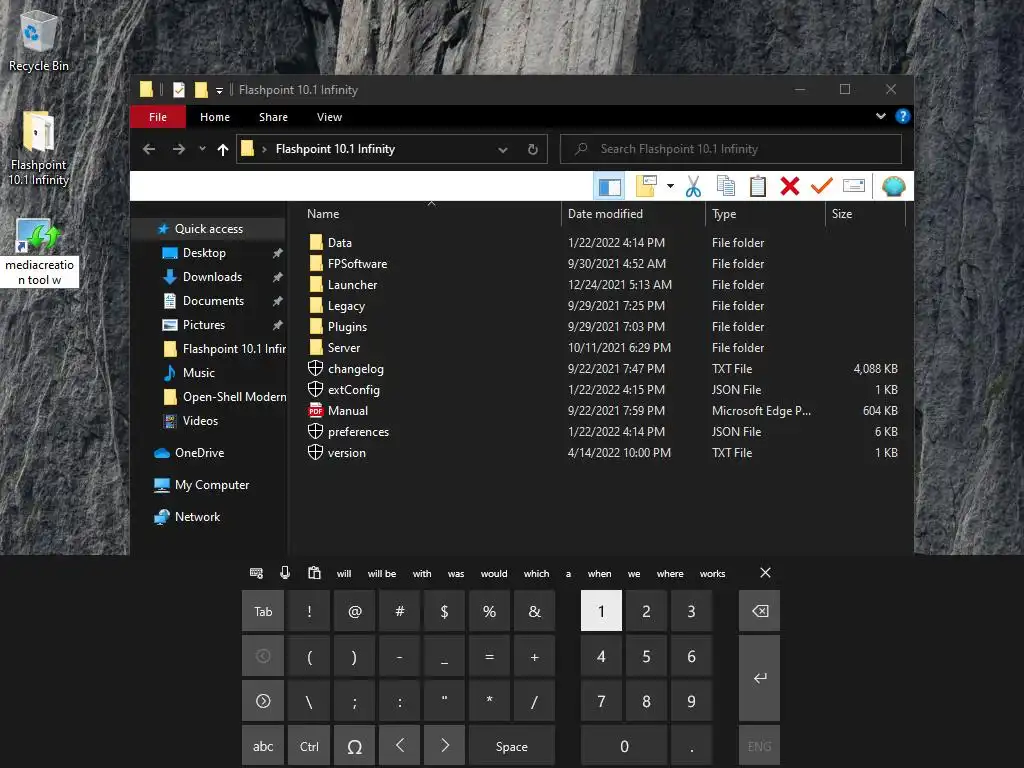Viewport: 1024px width, 768px height.
Task: Click the envelope Email icon in toolbar
Action: [854, 186]
